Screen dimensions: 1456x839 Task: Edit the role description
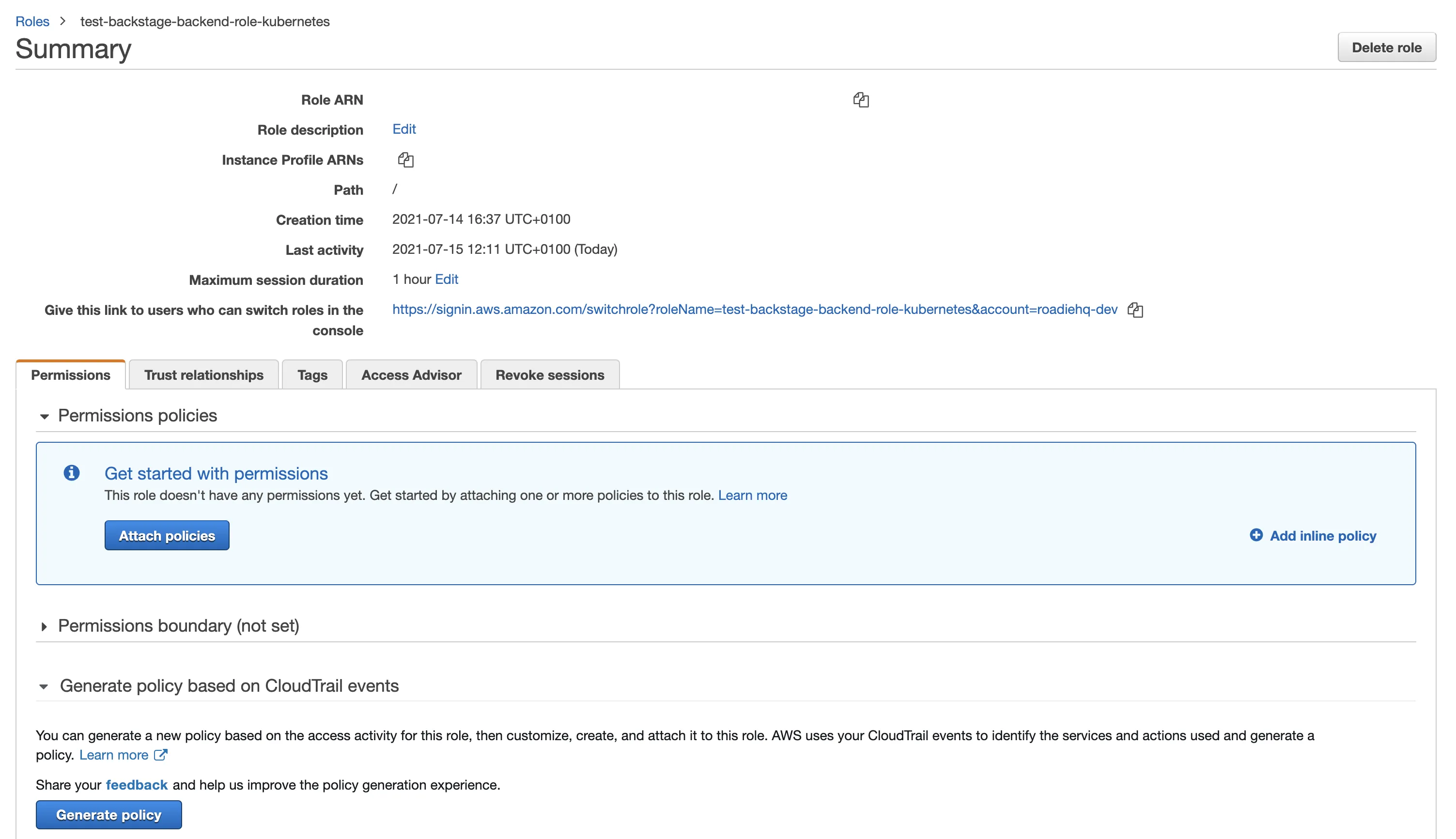click(404, 129)
